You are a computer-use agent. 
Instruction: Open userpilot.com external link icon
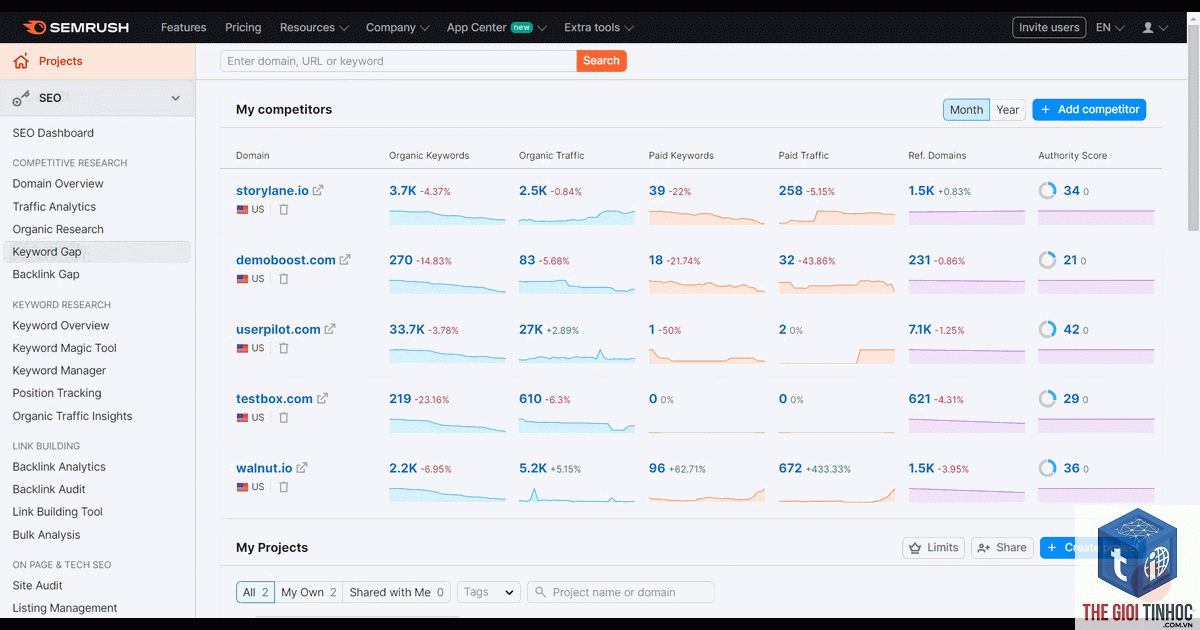330,329
